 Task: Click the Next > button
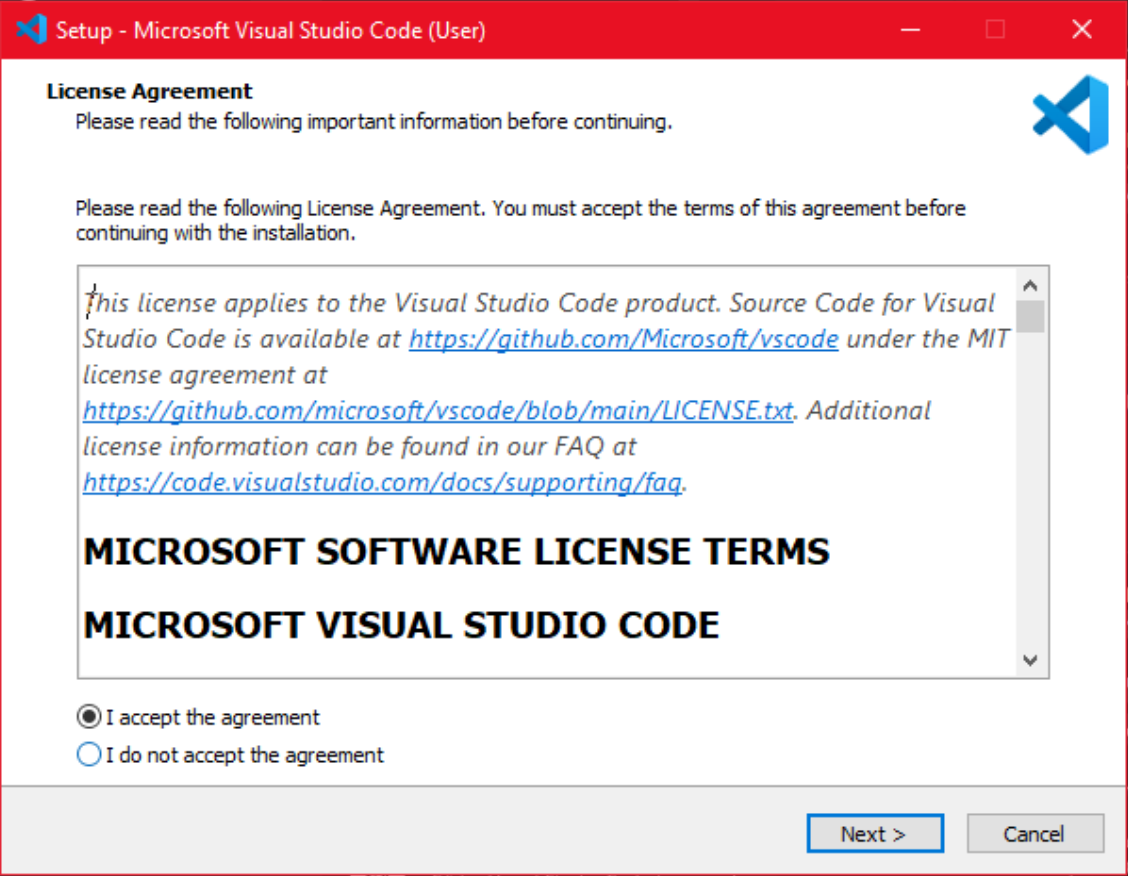coord(875,834)
